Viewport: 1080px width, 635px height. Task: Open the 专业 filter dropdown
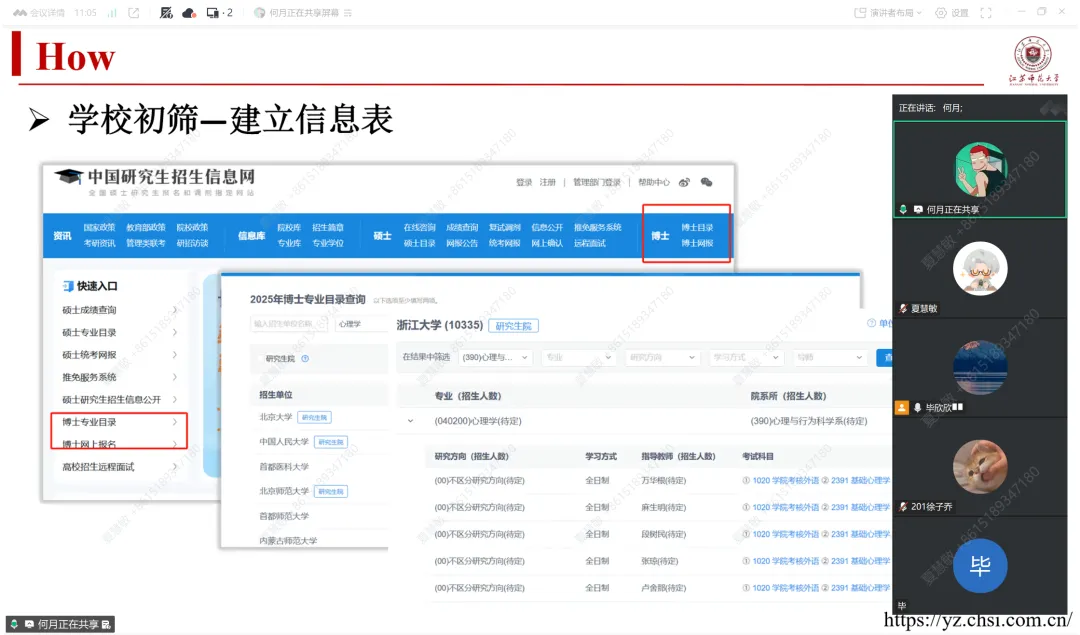[x=578, y=357]
